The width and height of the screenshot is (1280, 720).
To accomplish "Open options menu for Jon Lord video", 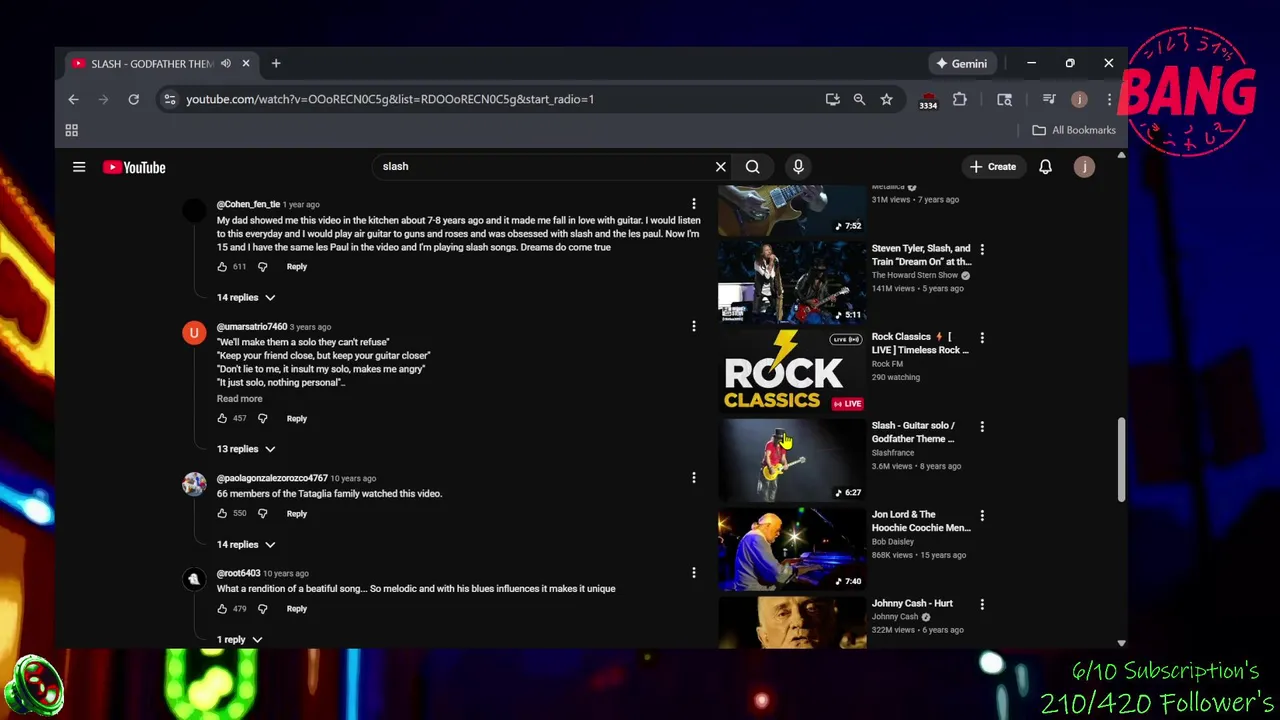I will [x=982, y=515].
